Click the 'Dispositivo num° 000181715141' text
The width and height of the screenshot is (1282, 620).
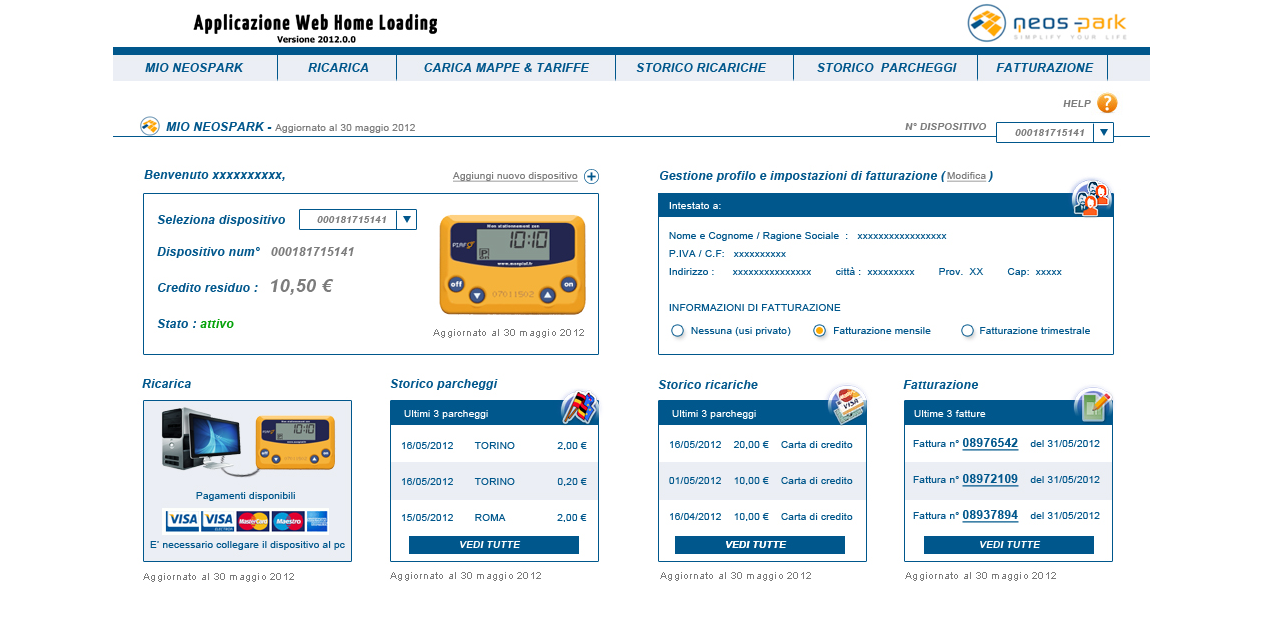pos(256,252)
